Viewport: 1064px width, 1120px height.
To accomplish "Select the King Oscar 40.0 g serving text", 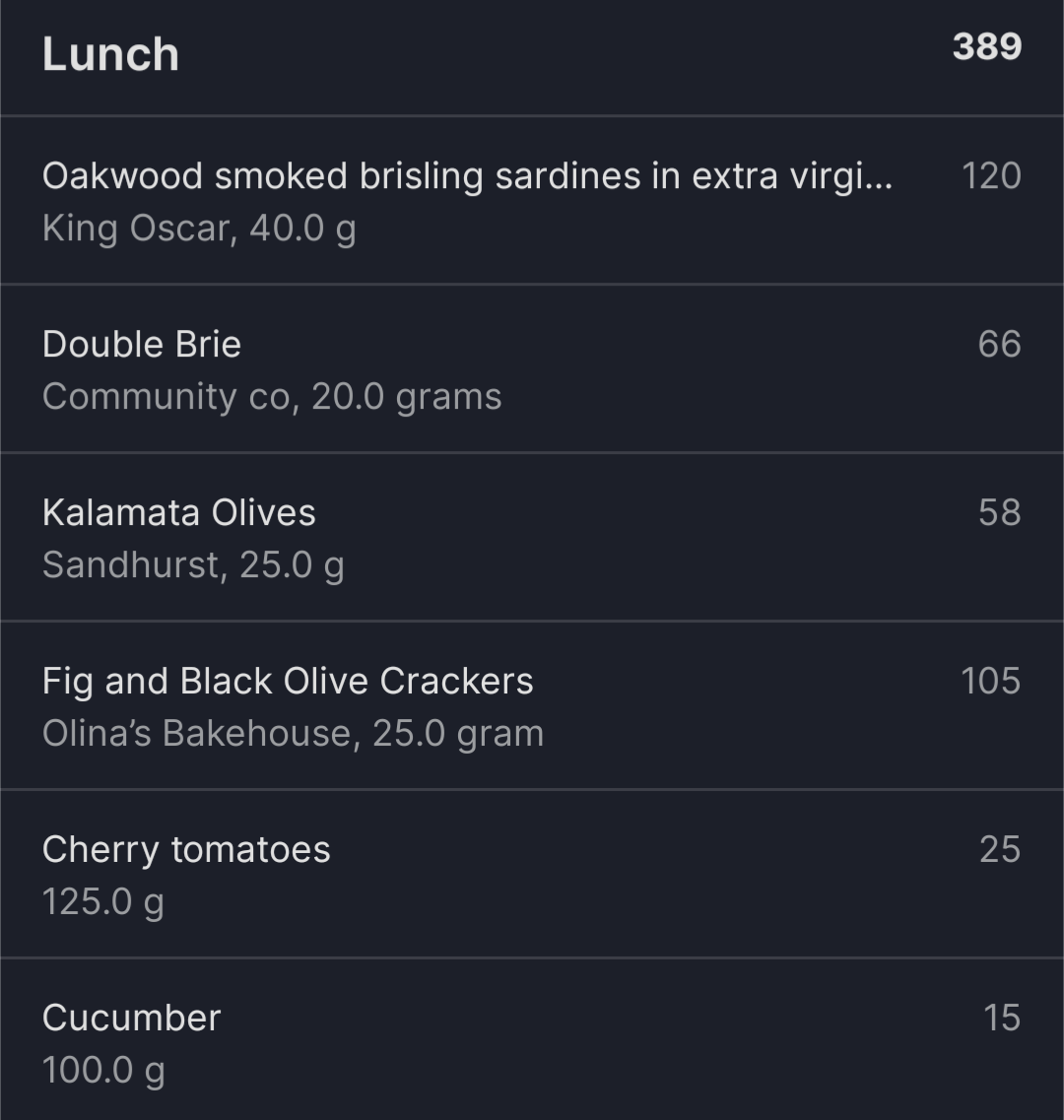I will [199, 230].
